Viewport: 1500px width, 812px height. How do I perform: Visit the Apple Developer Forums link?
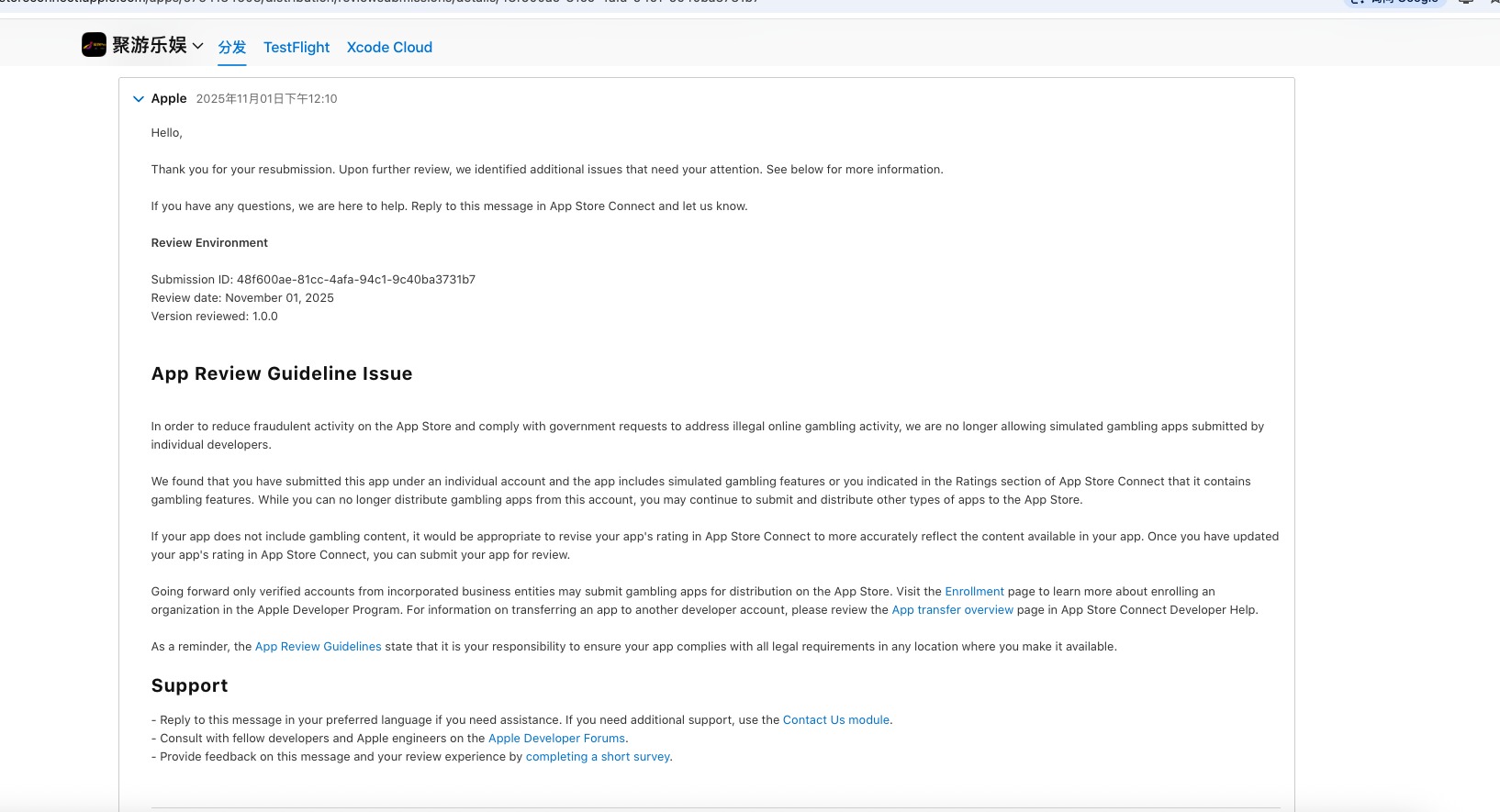[x=556, y=739]
